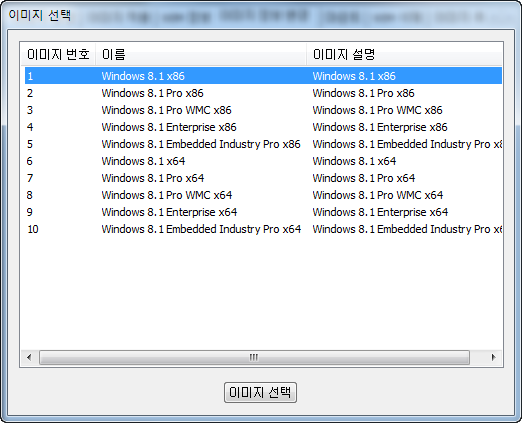Click the horizontal scrollbar left arrow

[x=29, y=358]
